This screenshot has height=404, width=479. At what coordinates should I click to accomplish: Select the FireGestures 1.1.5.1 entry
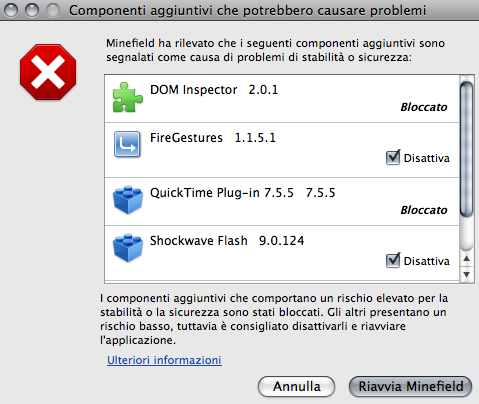coord(282,150)
